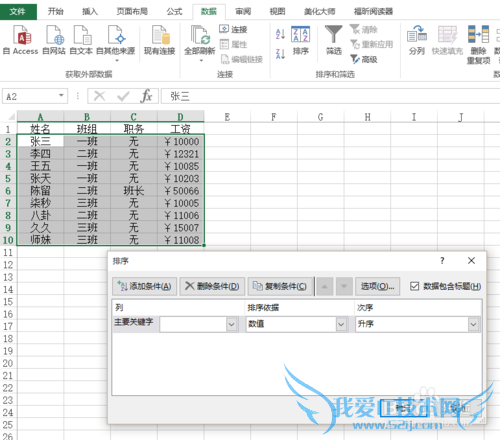This screenshot has width=500, height=440.
Task: Click cell containing 师妹
Action: [x=40, y=240]
